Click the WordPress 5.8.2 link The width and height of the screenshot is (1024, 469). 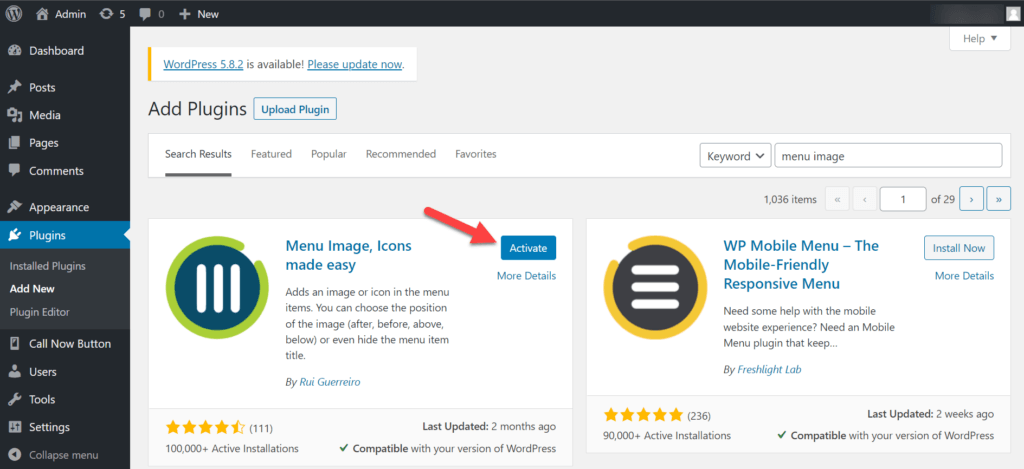pos(204,65)
